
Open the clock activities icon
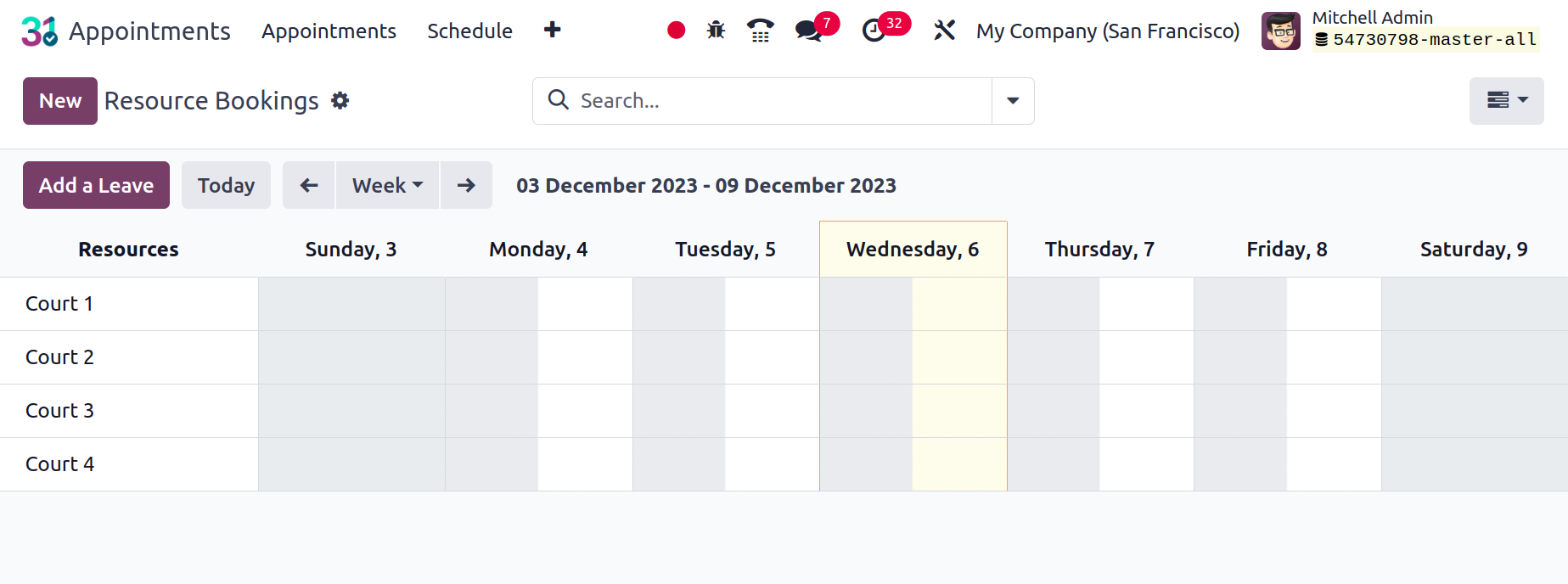[x=874, y=31]
